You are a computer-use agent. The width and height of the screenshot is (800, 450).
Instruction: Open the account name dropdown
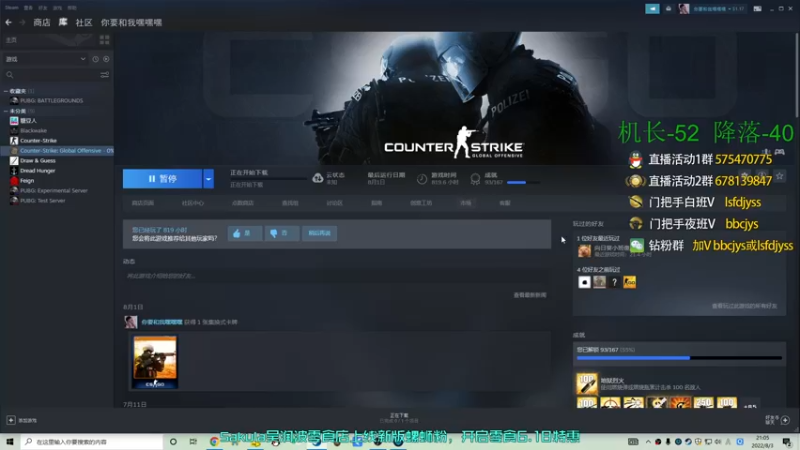point(718,9)
